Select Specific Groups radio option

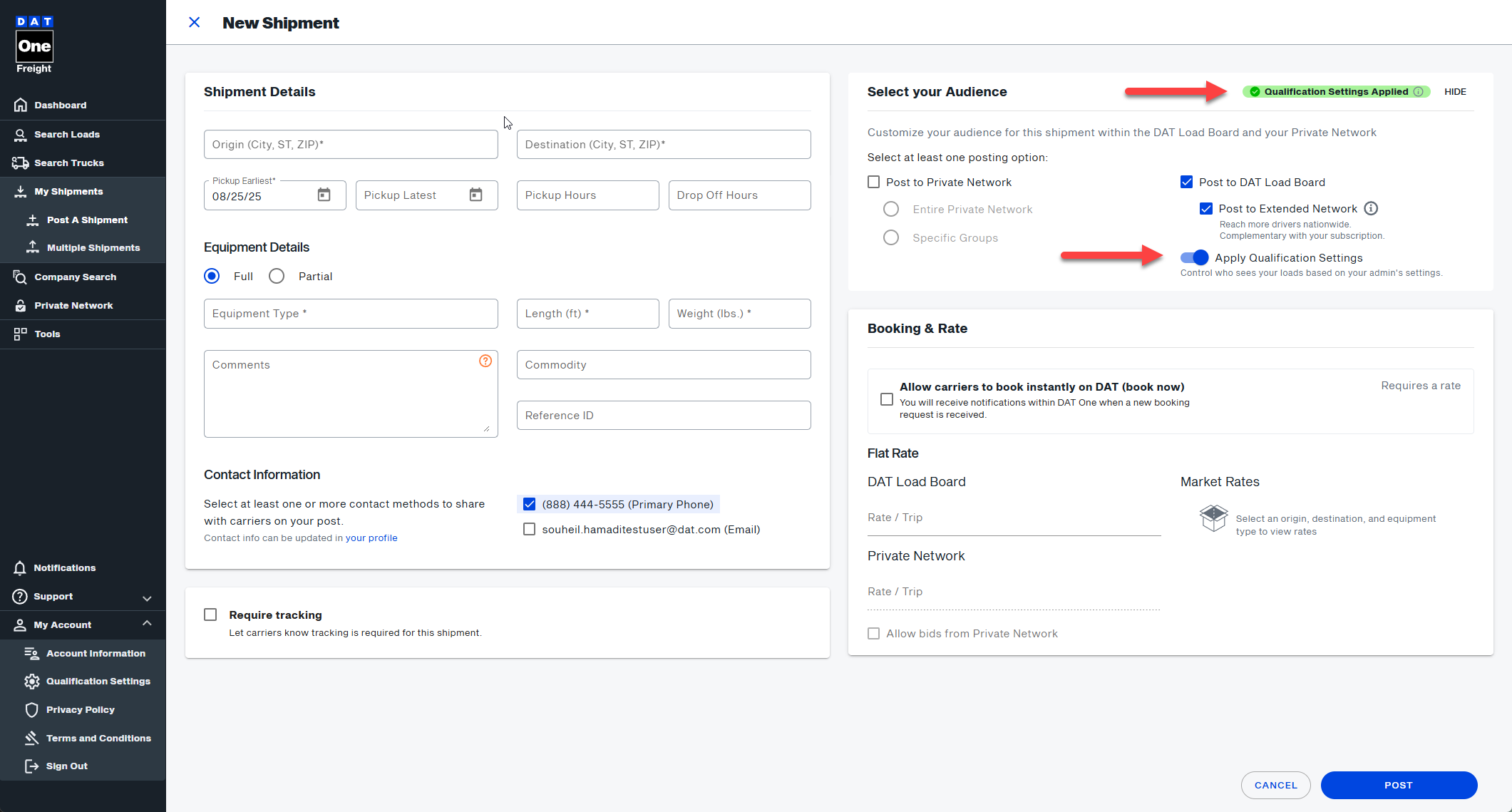(x=891, y=237)
